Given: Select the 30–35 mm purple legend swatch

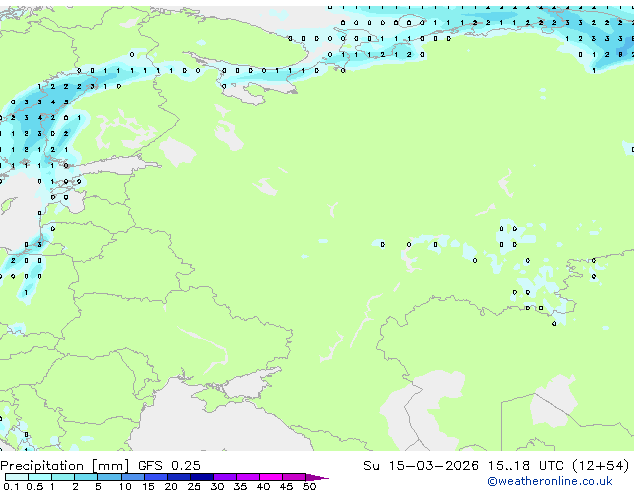Looking at the screenshot, I should click(225, 477).
